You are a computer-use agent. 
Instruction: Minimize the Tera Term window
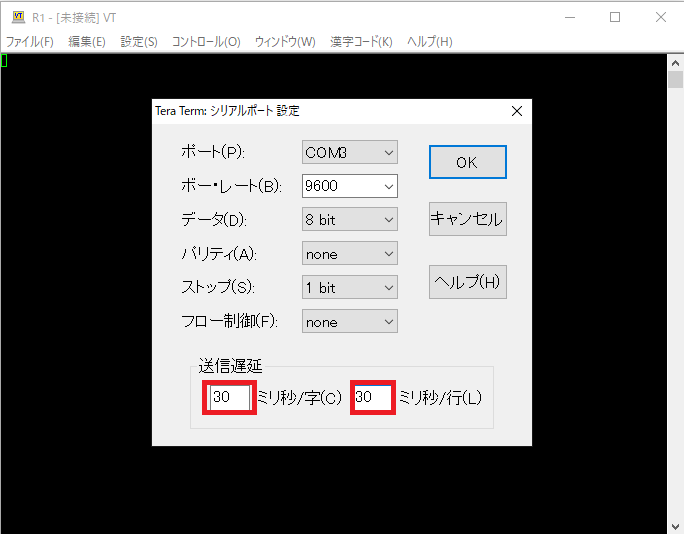[x=570, y=17]
